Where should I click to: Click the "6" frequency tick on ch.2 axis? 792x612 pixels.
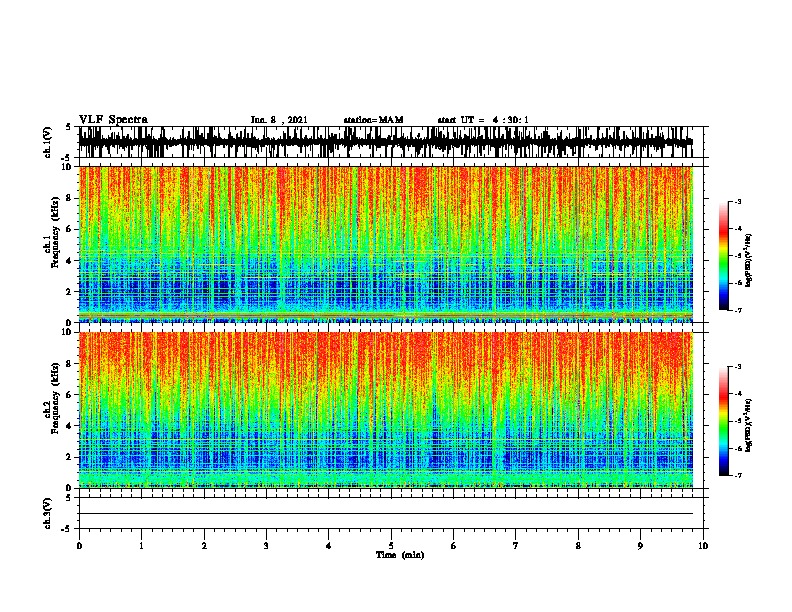tap(70, 395)
